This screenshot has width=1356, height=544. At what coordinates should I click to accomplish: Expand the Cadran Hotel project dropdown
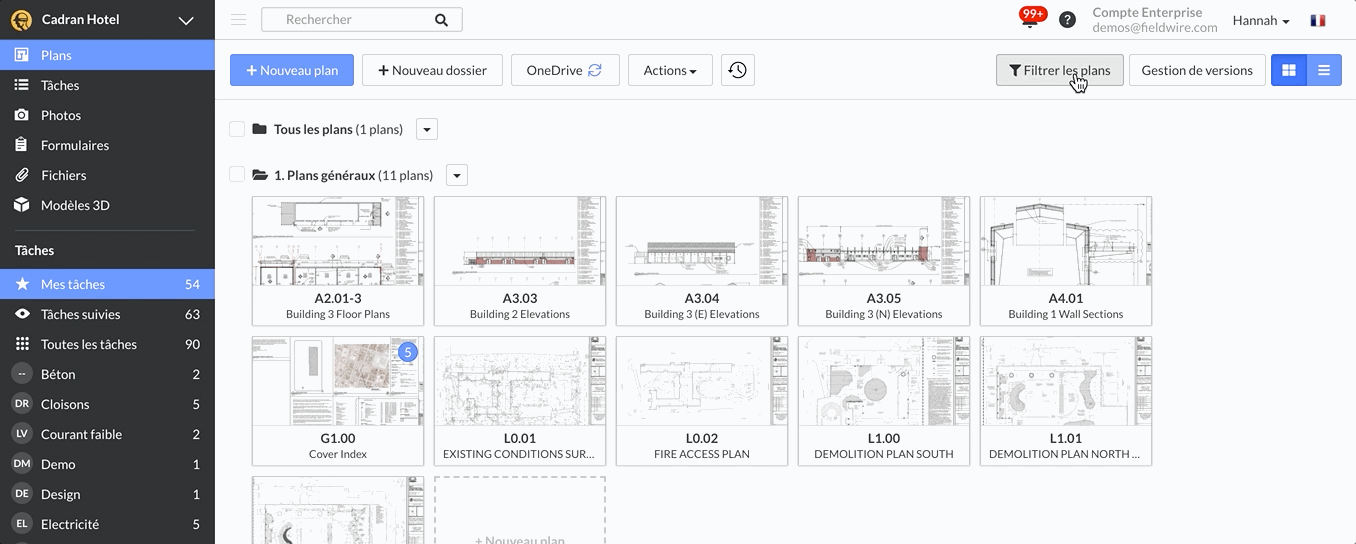tap(186, 20)
